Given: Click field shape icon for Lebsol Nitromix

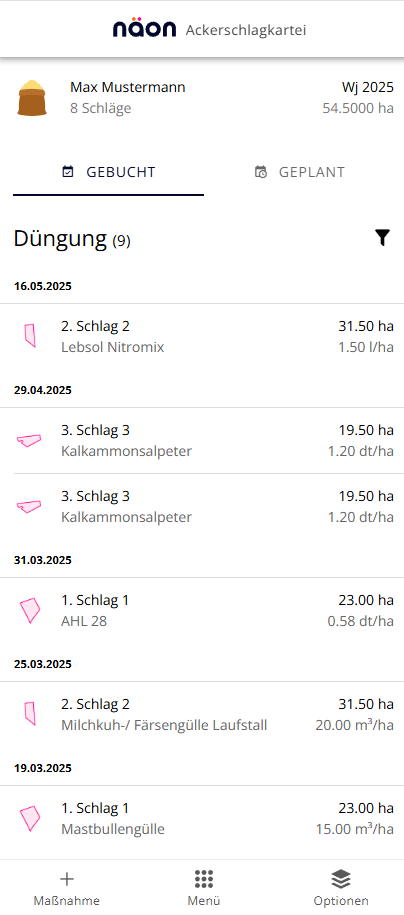Looking at the screenshot, I should coord(29,336).
